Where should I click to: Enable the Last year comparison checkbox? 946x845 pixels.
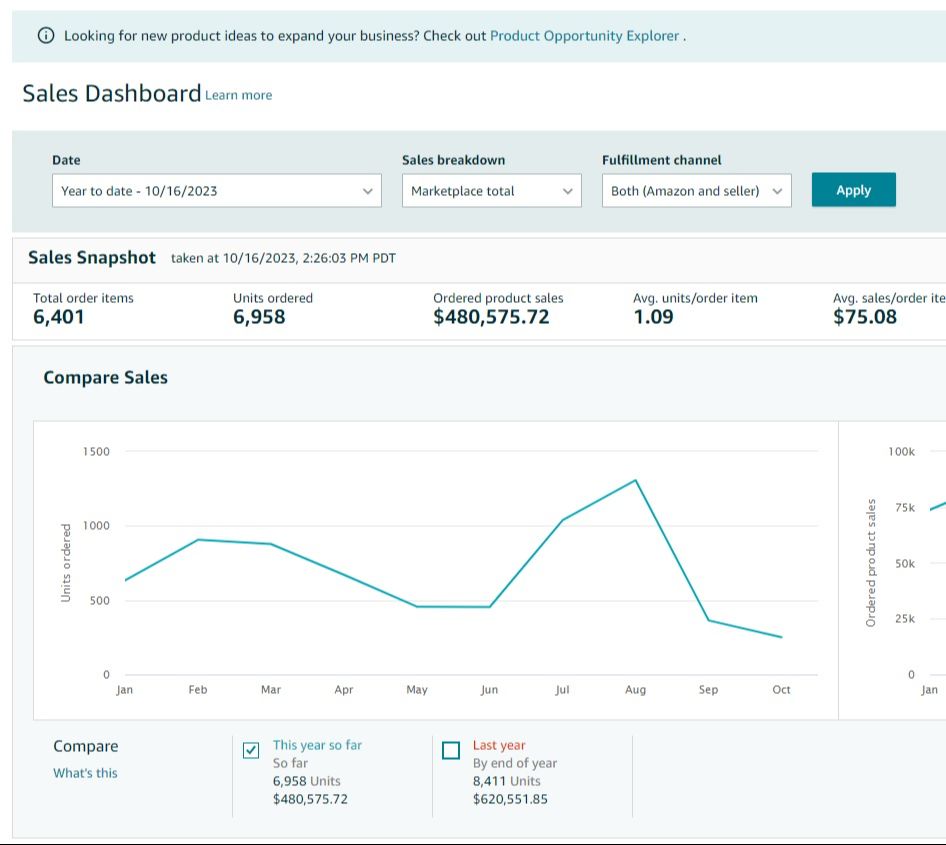(x=451, y=750)
